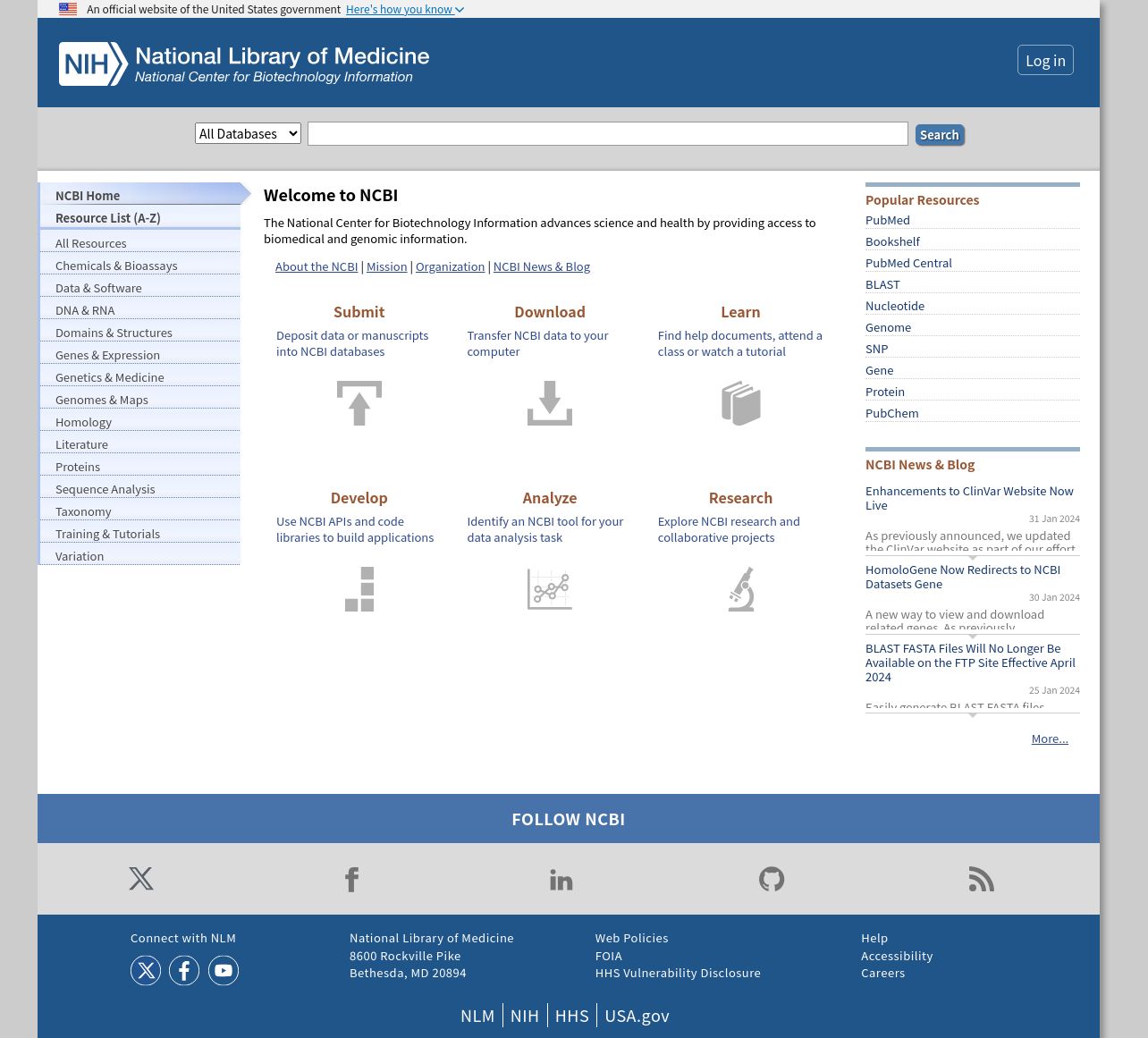Open All Resources in the sidebar
The width and height of the screenshot is (1148, 1038).
pyautogui.click(x=140, y=242)
